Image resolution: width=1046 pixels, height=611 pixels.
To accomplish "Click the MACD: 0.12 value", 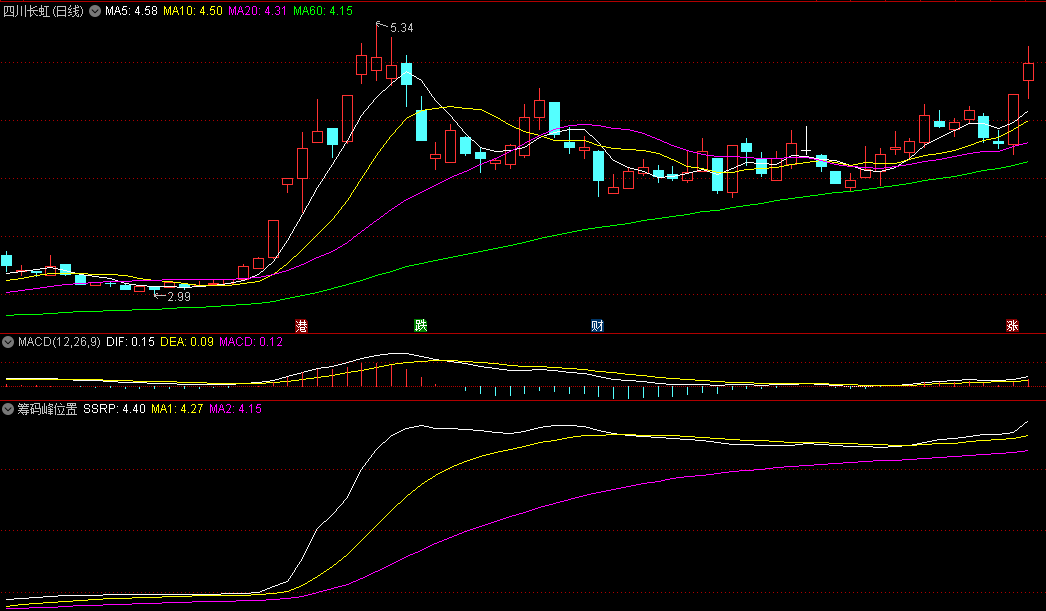I will tap(251, 342).
